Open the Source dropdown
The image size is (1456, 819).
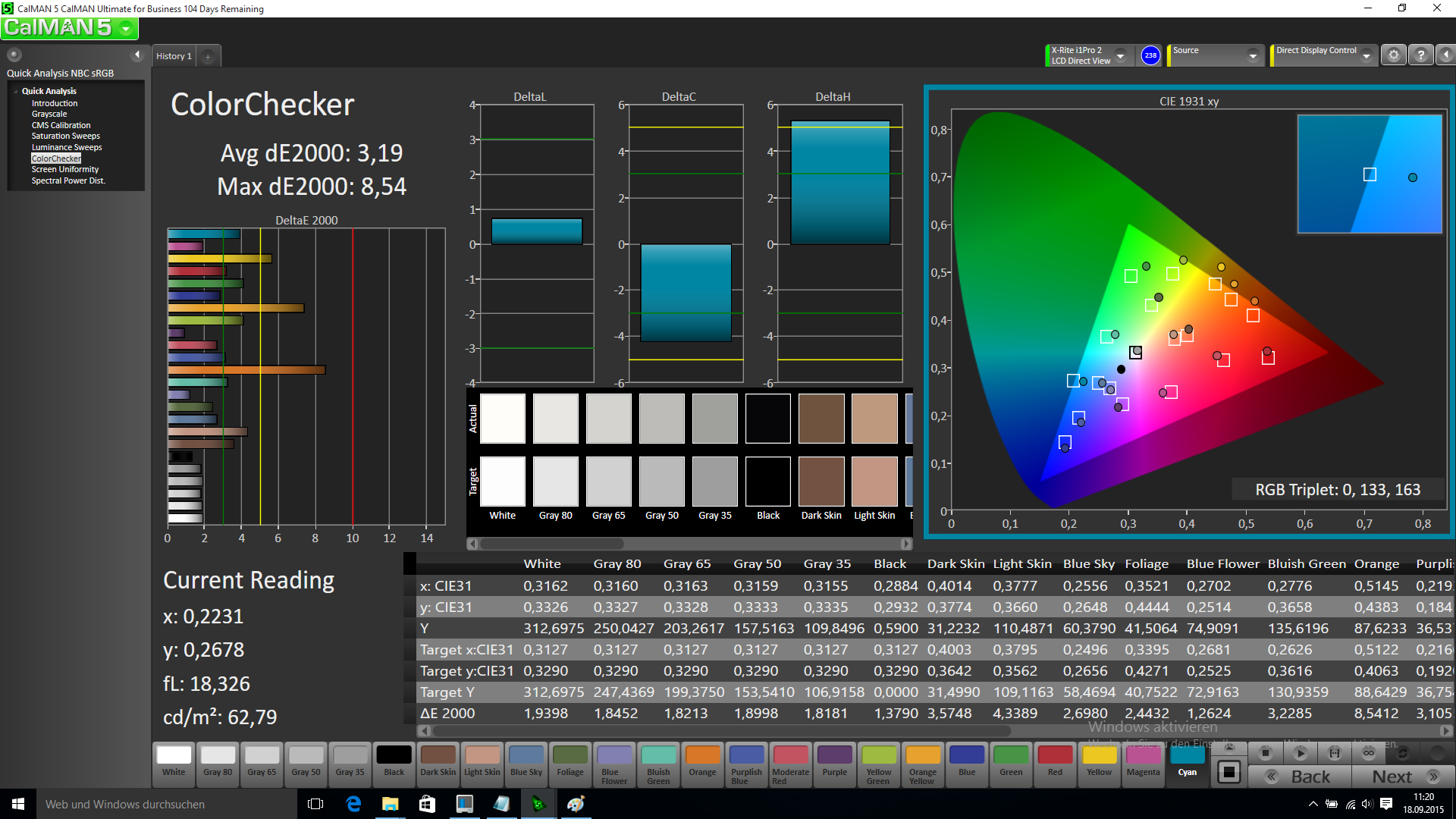[1253, 55]
